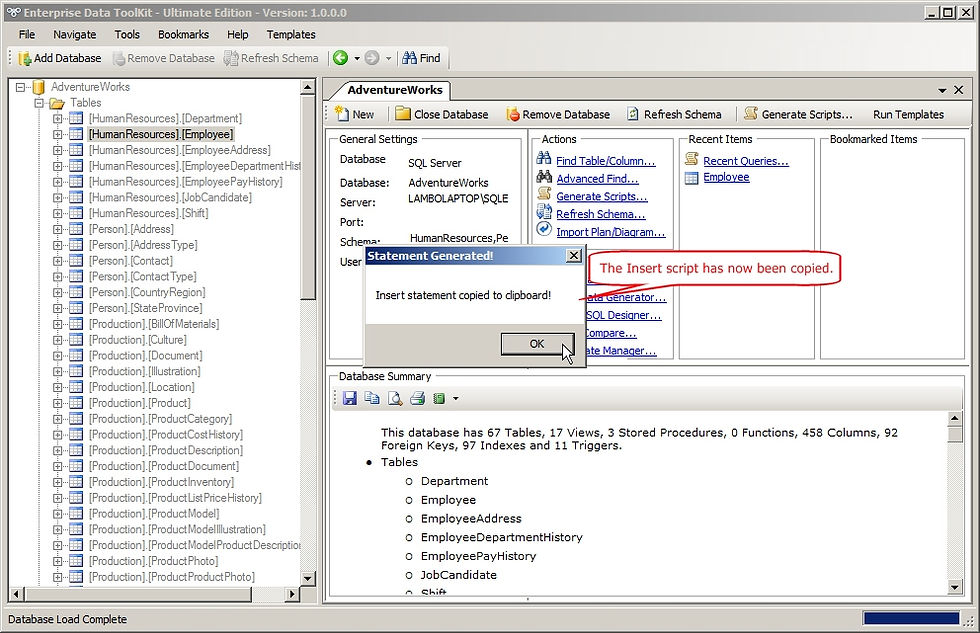Screen dimensions: 980x633
Task: Open the Help menu
Action: (x=238, y=34)
